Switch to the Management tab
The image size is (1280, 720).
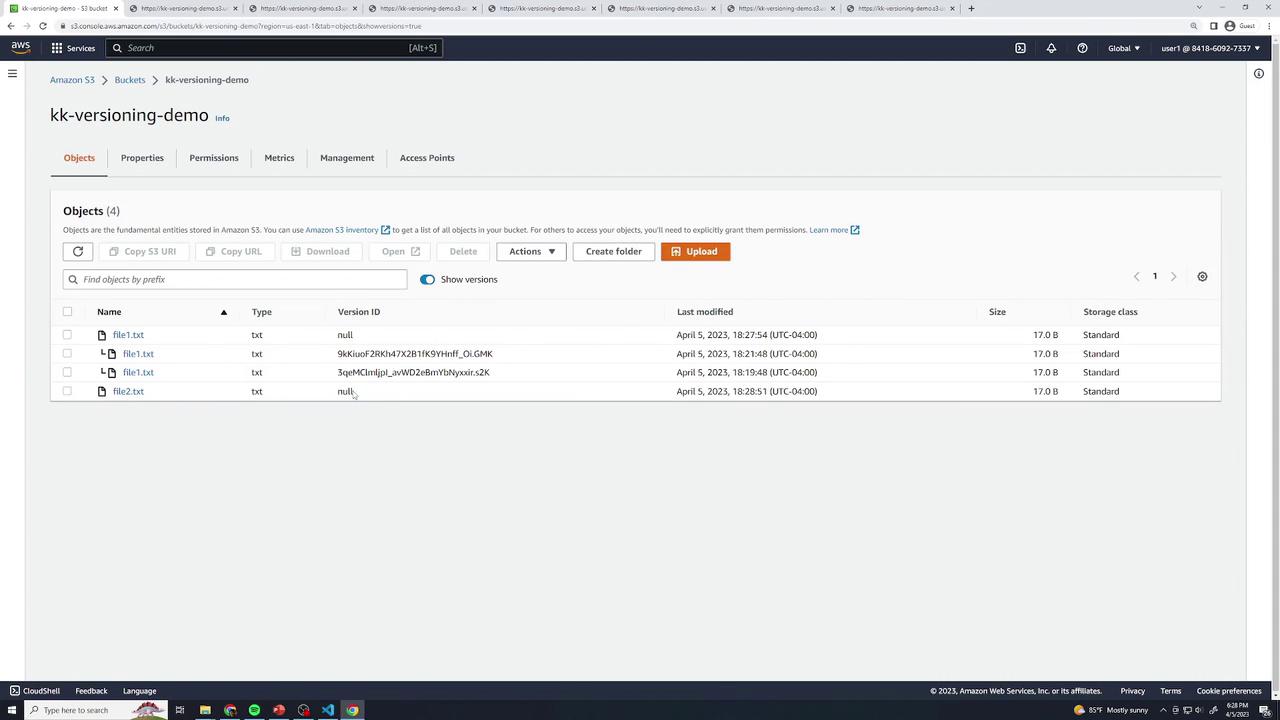(x=347, y=158)
